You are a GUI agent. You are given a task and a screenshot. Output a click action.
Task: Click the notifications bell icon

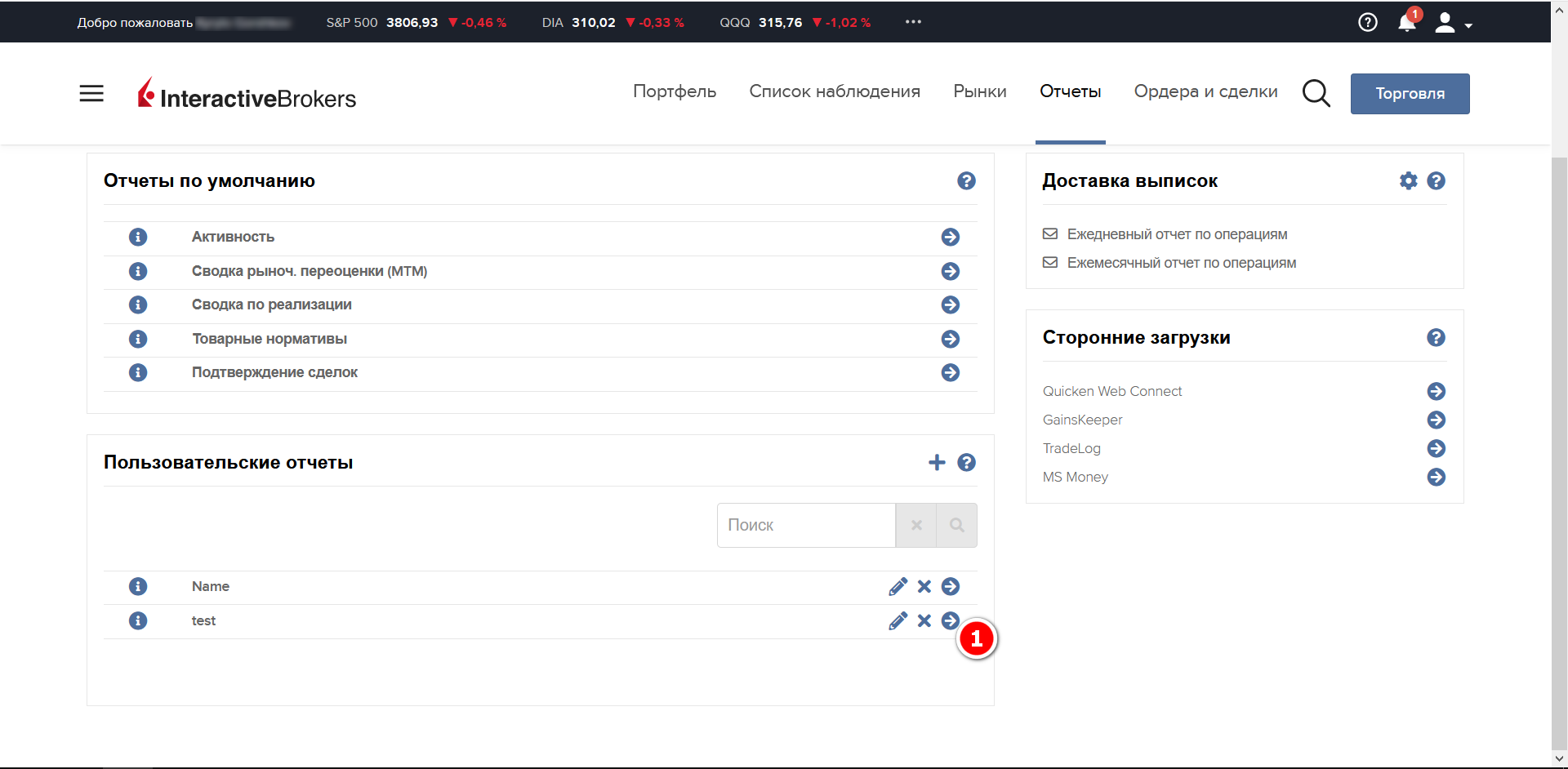point(1406,23)
